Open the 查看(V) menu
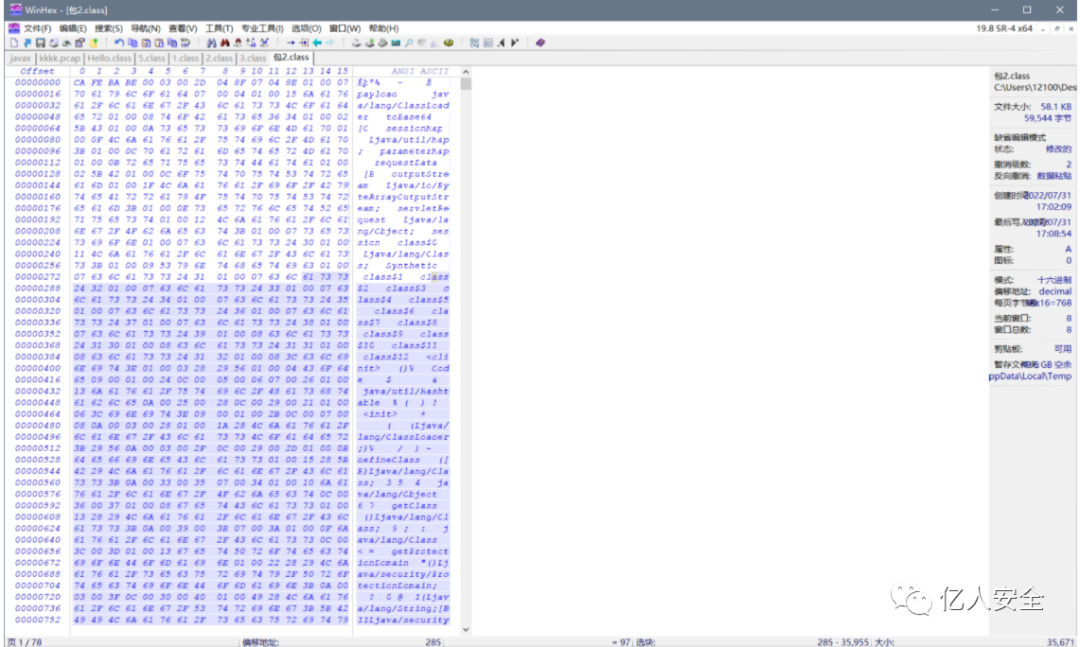The width and height of the screenshot is (1080, 647). [x=183, y=28]
